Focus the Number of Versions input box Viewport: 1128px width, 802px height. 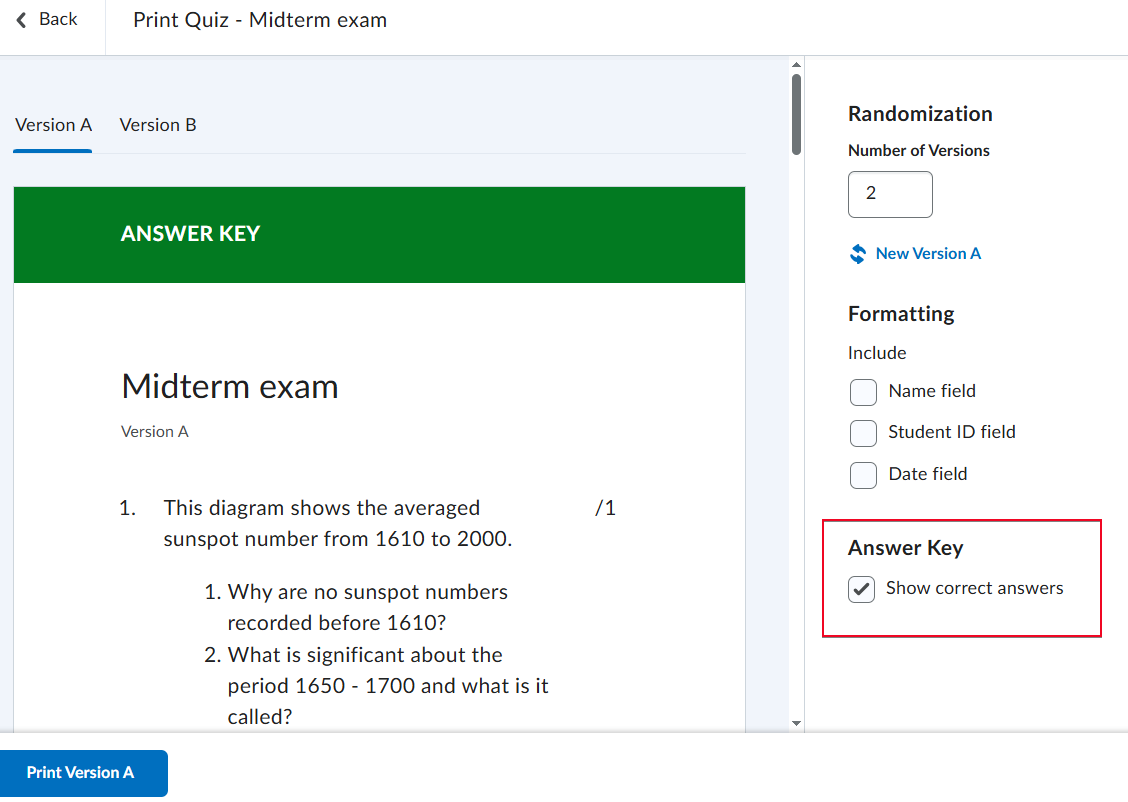coord(890,194)
